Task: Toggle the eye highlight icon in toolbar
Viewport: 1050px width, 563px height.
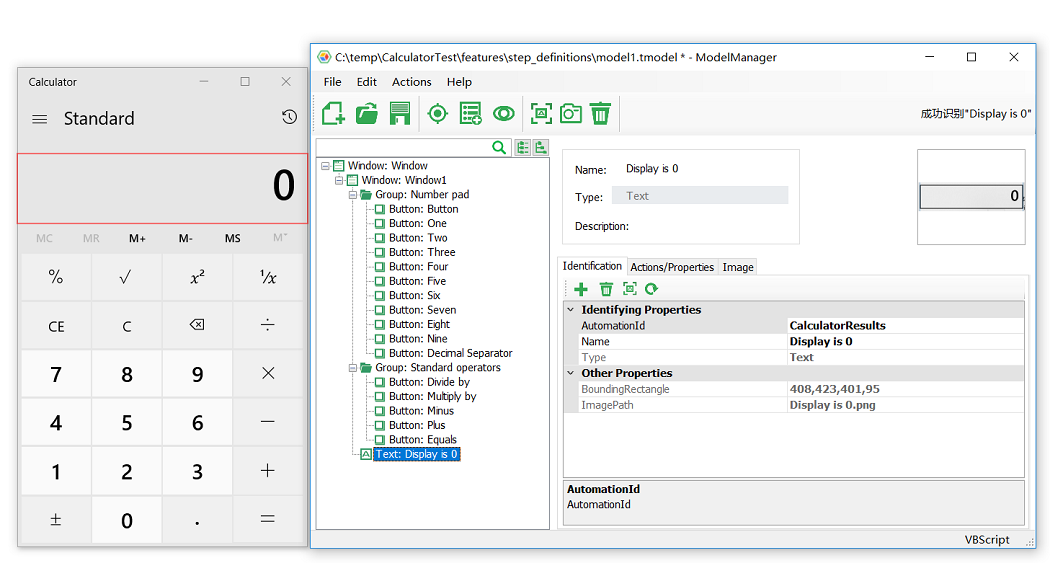Action: (504, 114)
